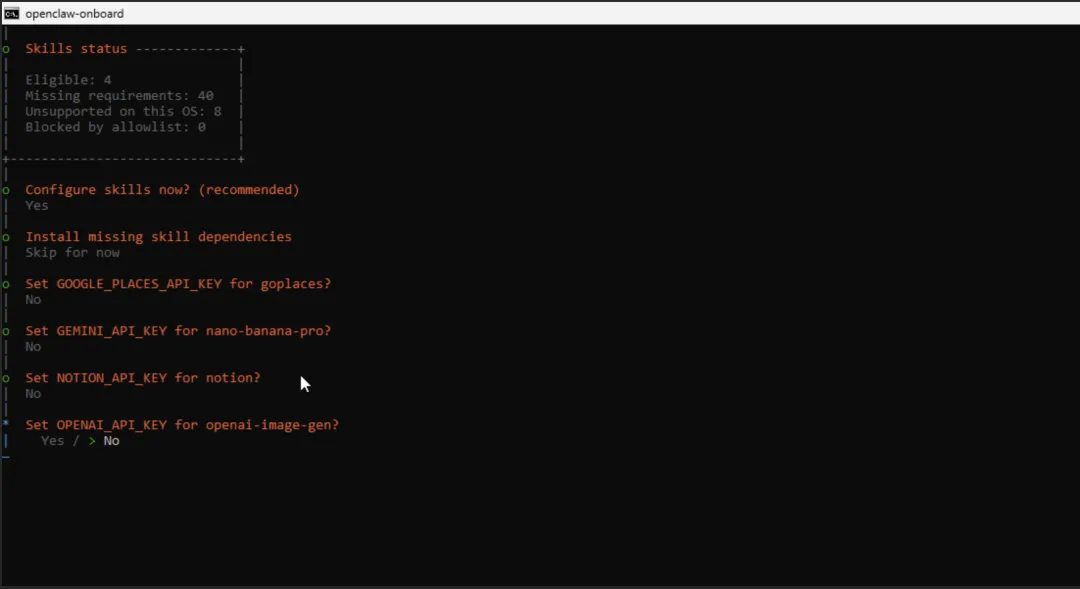Click the openclaw-onboard window title
Viewport: 1080px width, 589px height.
click(x=74, y=14)
